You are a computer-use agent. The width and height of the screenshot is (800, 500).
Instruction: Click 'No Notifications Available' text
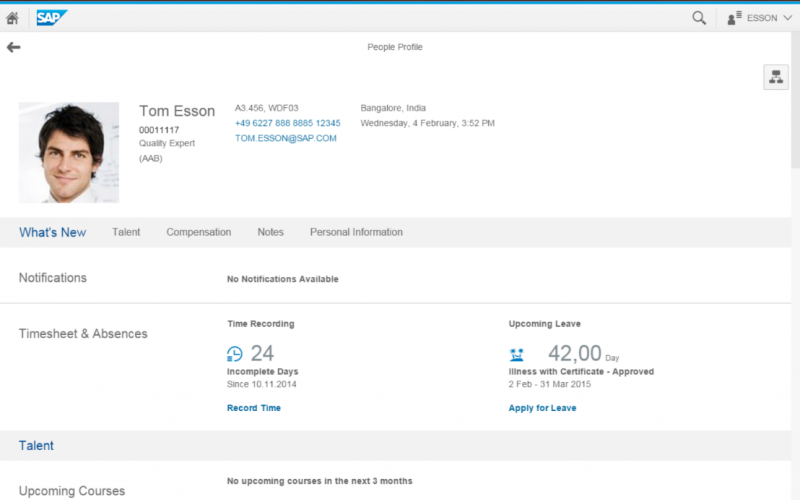[x=283, y=279]
